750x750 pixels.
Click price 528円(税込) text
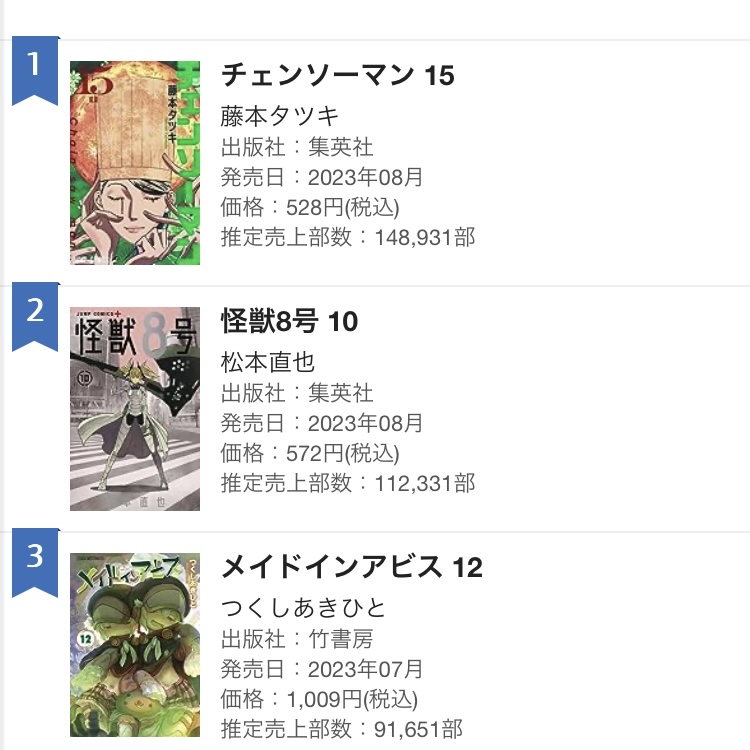coord(342,208)
